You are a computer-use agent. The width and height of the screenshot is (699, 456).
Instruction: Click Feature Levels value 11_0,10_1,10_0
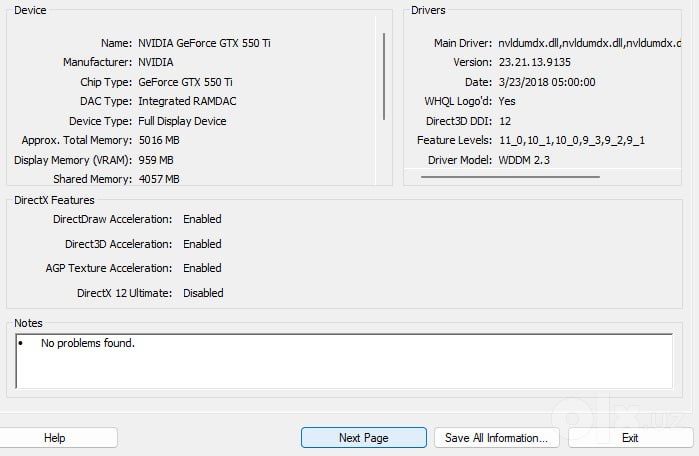[572, 140]
